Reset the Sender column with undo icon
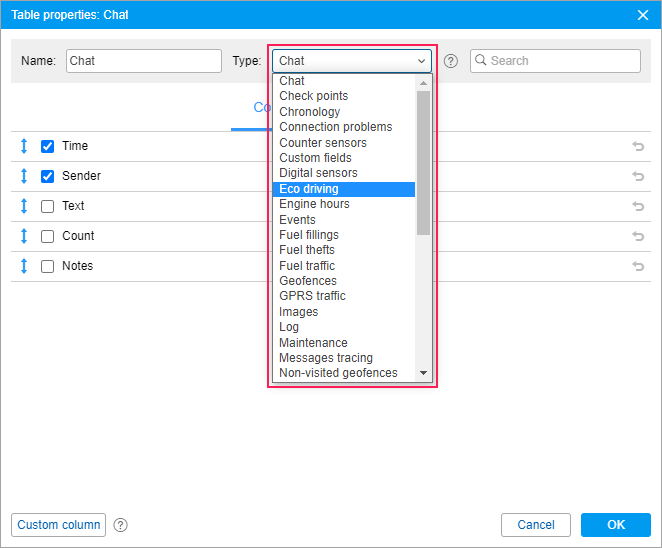The image size is (662, 548). (638, 176)
